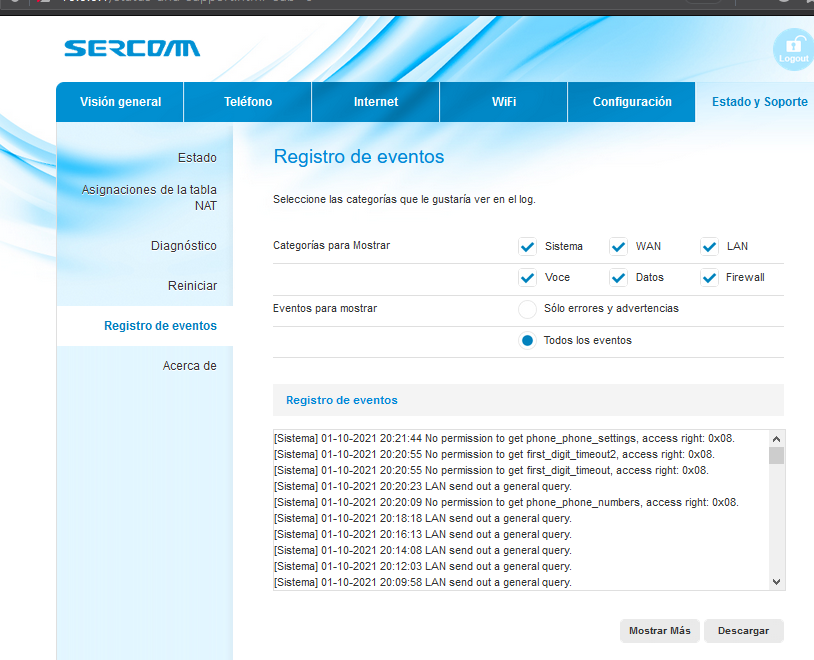
Task: Click the Sercomm logo
Action: click(131, 47)
